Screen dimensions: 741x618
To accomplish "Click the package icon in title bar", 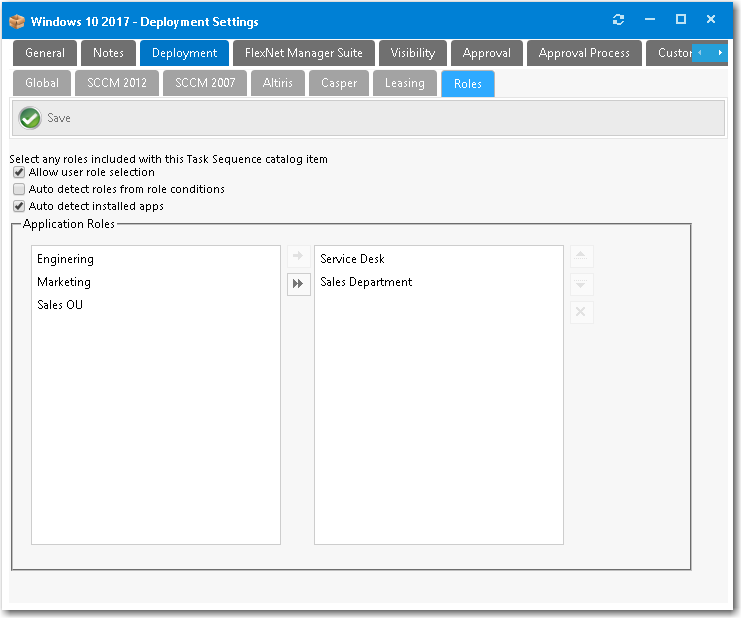I will click(16, 21).
